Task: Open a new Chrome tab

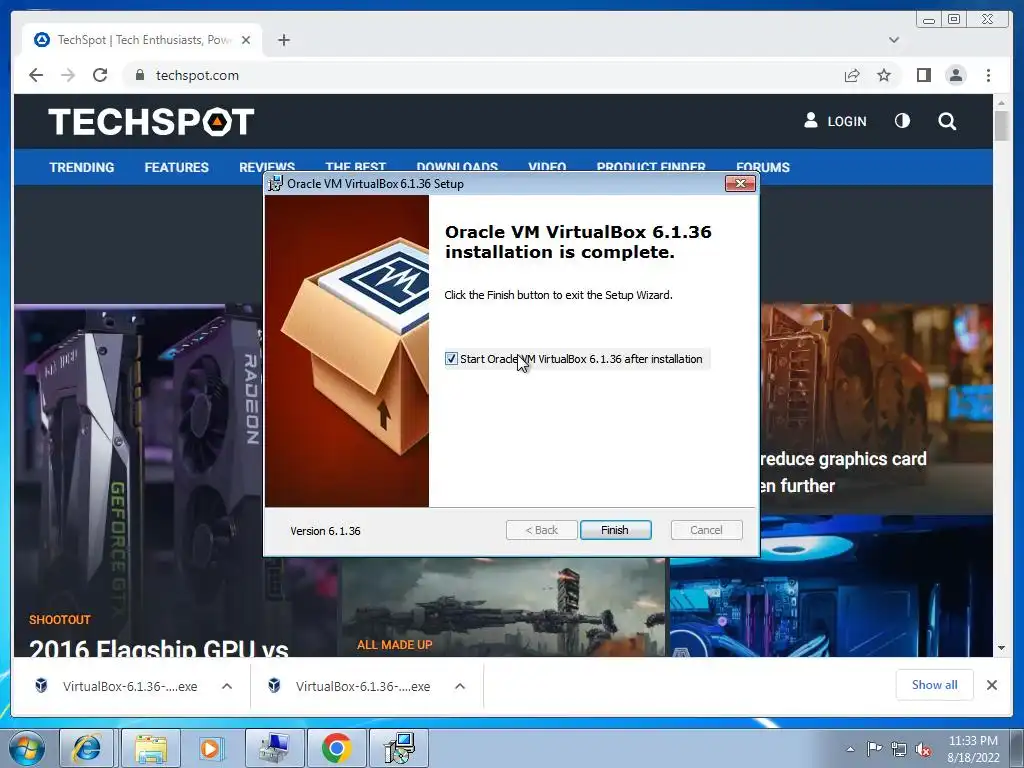Action: pos(283,40)
